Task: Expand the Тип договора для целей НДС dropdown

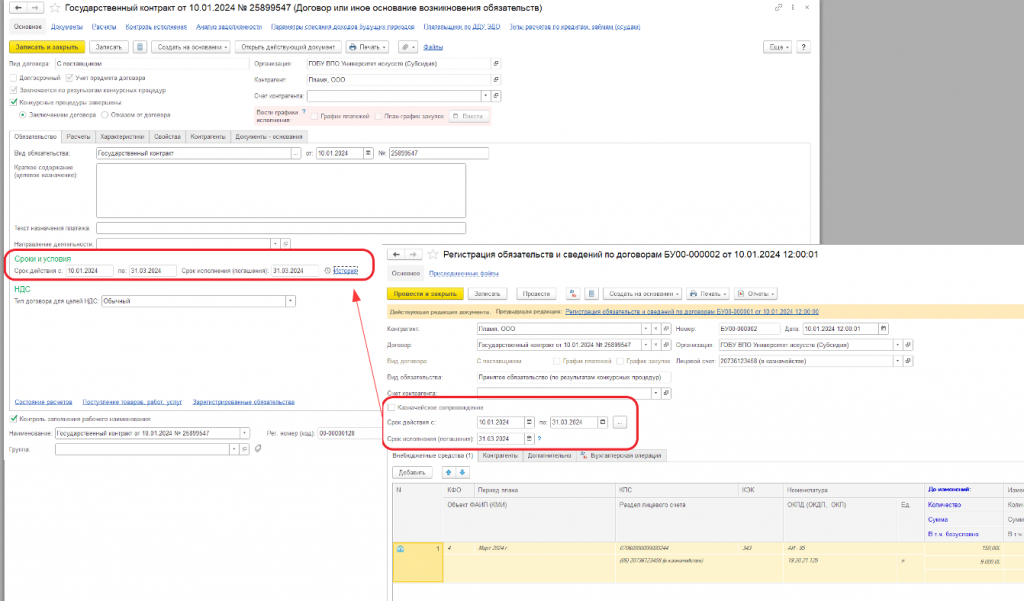Action: 290,301
